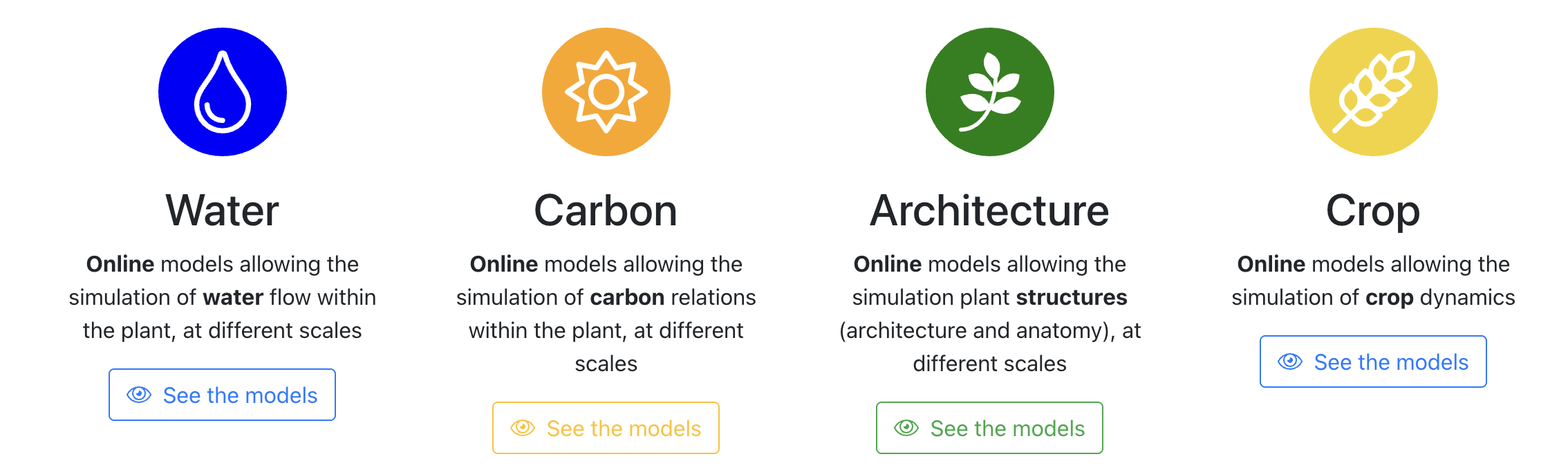Click the Water heading

[223, 210]
